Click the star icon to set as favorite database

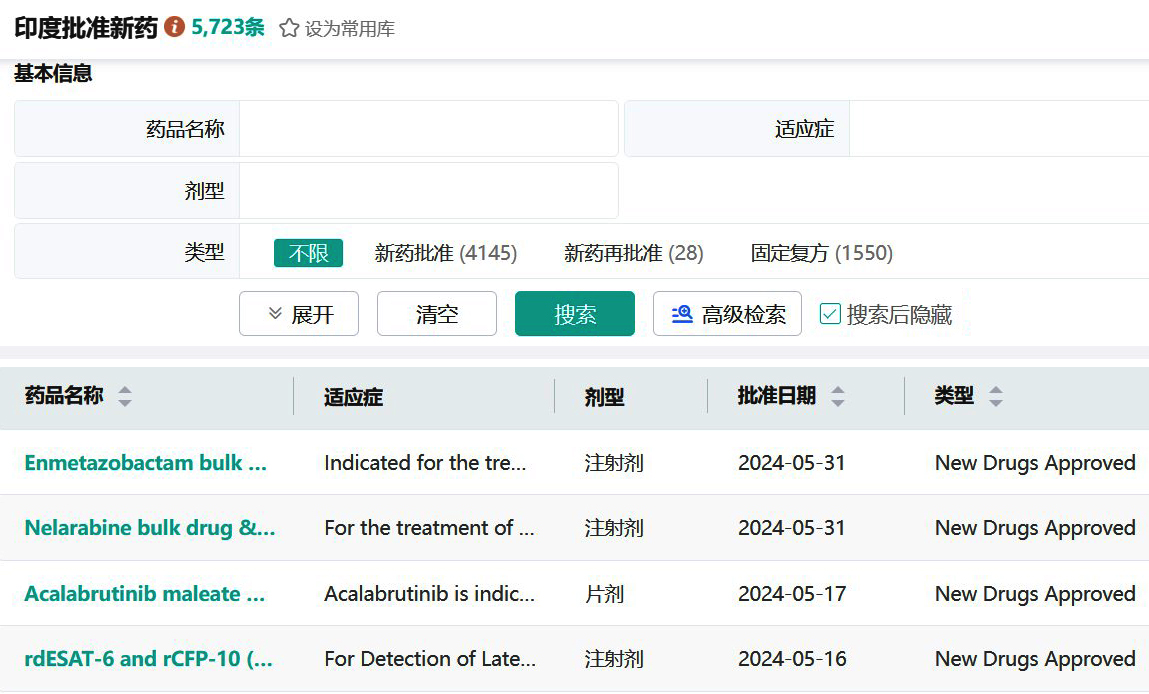(289, 28)
